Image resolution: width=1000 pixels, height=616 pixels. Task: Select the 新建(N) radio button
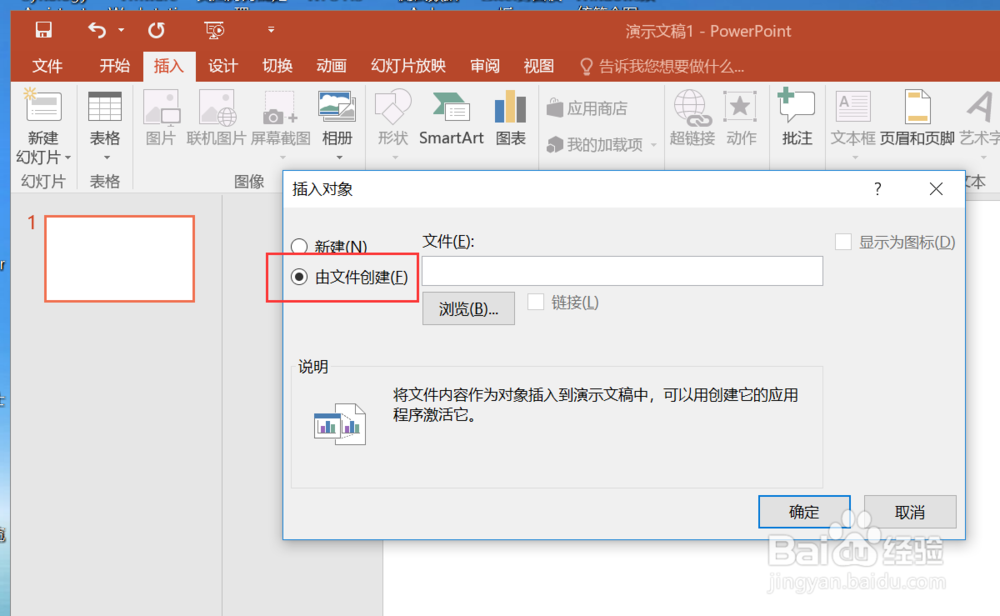tap(299, 246)
